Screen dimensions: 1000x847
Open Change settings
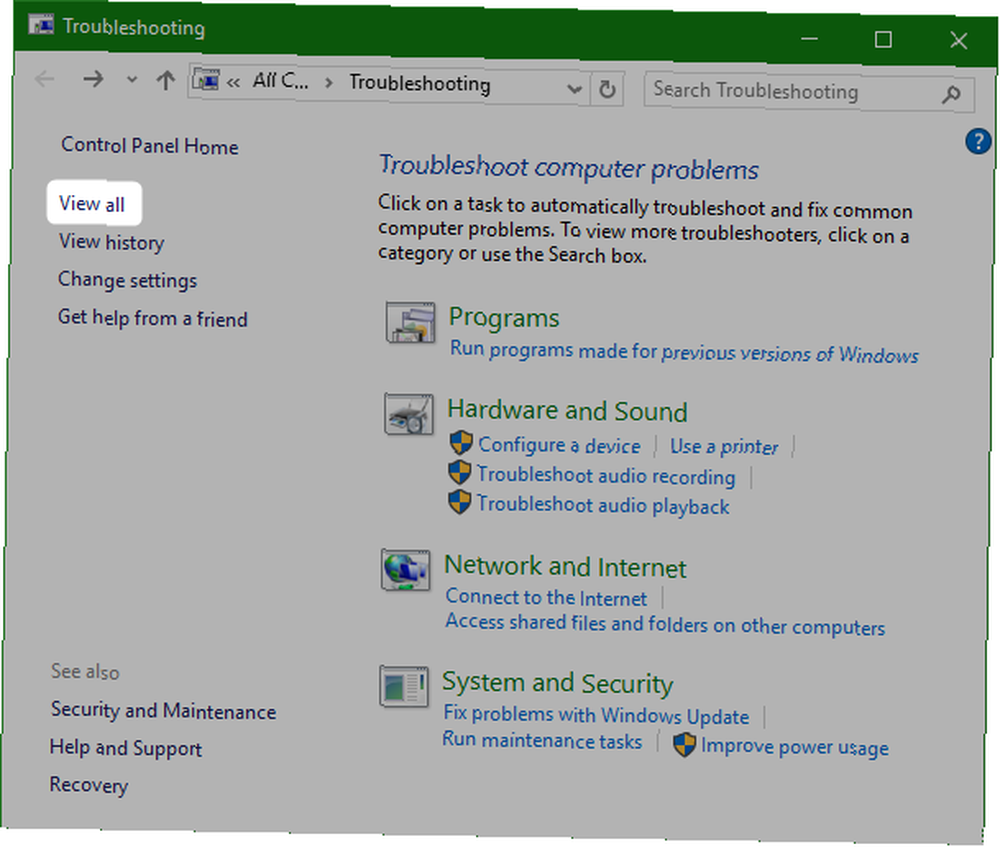pos(128,280)
